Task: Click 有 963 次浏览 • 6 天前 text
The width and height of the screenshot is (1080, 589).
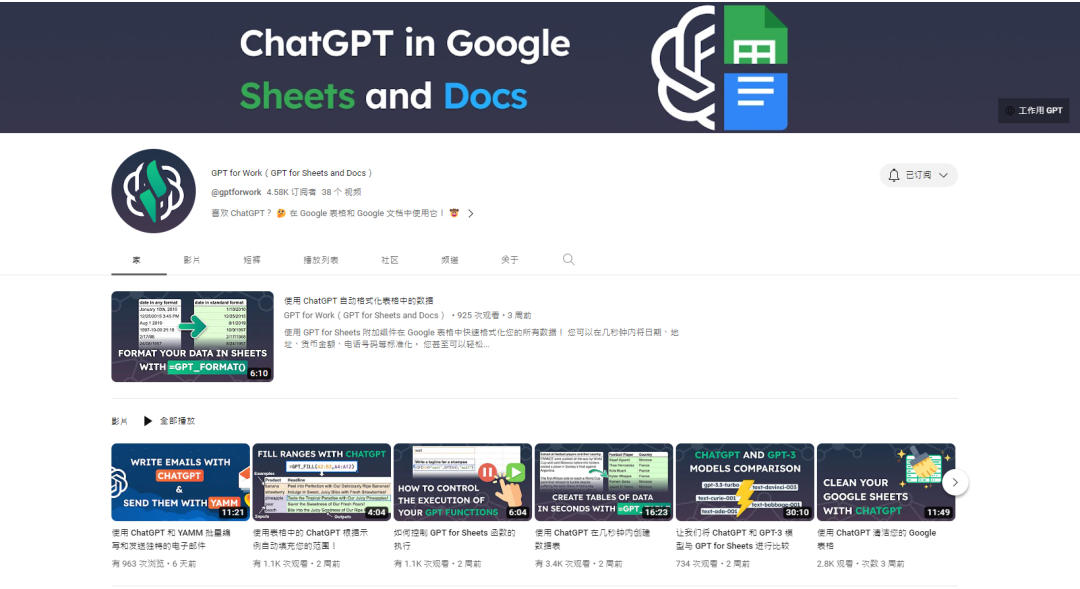Action: tap(154, 564)
